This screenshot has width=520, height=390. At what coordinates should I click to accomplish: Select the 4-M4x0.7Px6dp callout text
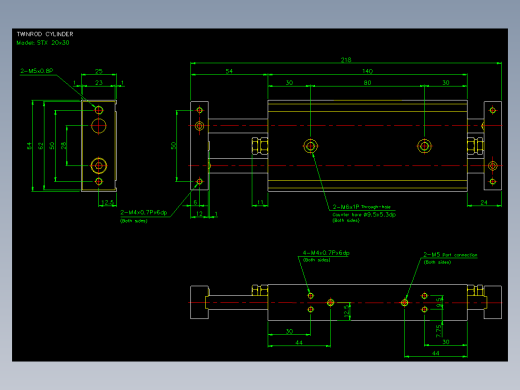tap(326, 253)
